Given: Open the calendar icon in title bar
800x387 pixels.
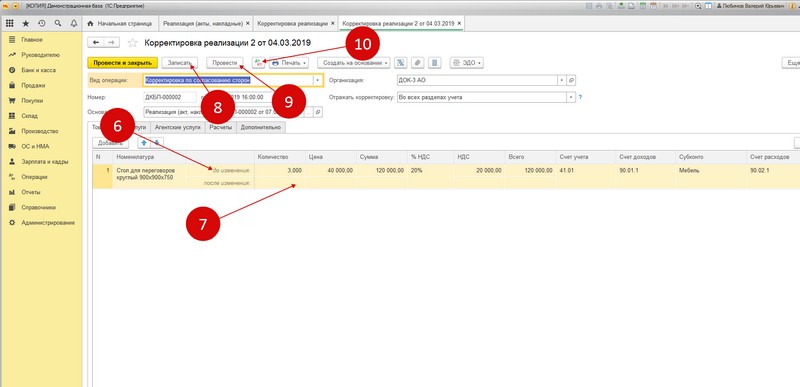Looking at the screenshot, I should coord(653,6).
